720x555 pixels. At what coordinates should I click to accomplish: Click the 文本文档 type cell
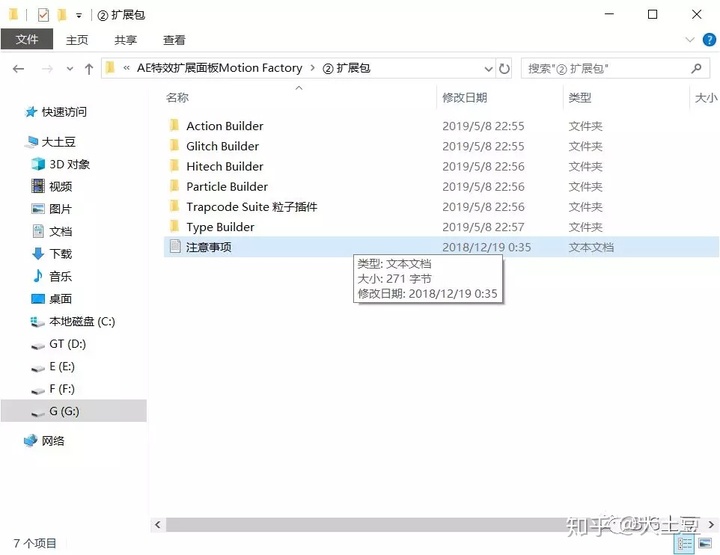click(x=591, y=247)
